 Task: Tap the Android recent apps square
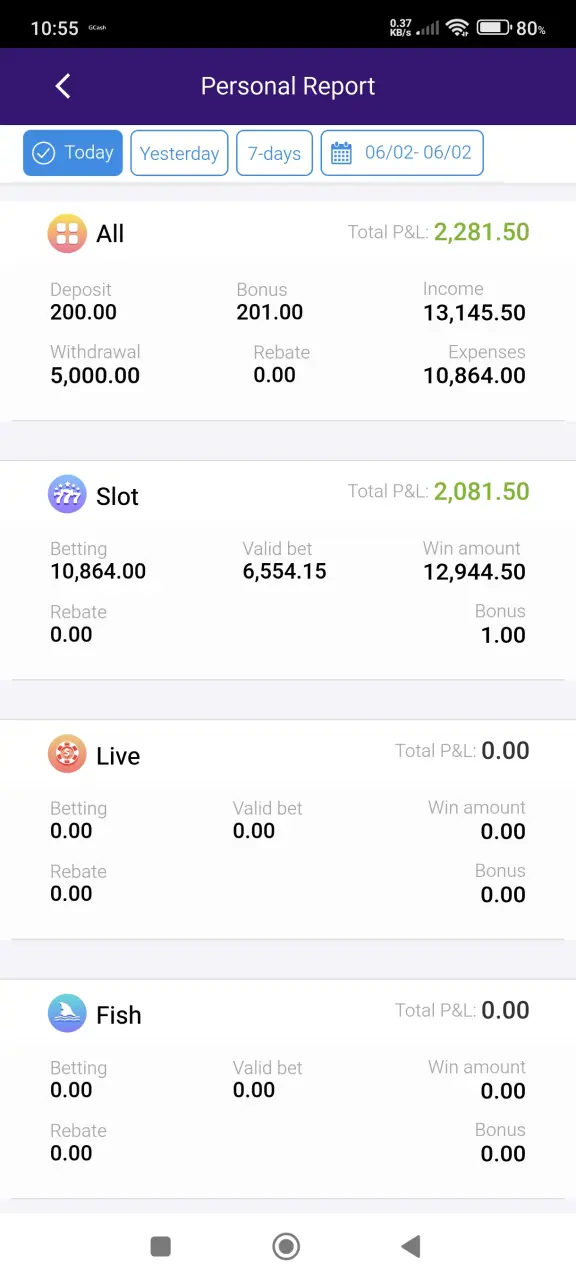[x=160, y=1246]
